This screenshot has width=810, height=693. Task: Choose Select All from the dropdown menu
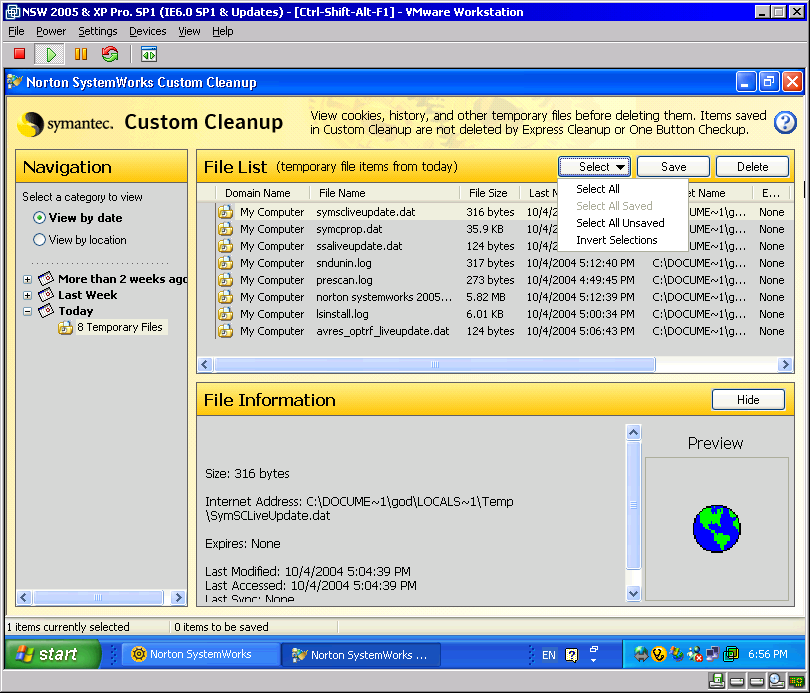tap(598, 189)
